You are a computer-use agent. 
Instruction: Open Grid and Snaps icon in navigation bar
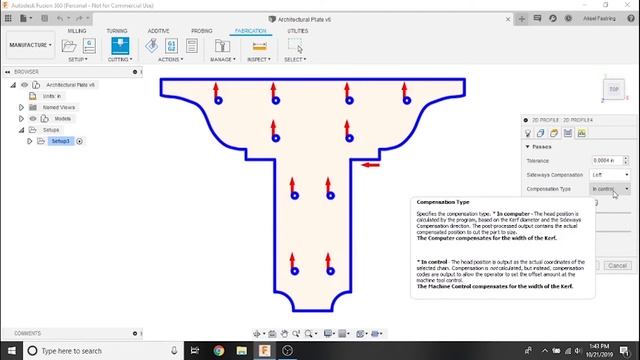343,334
